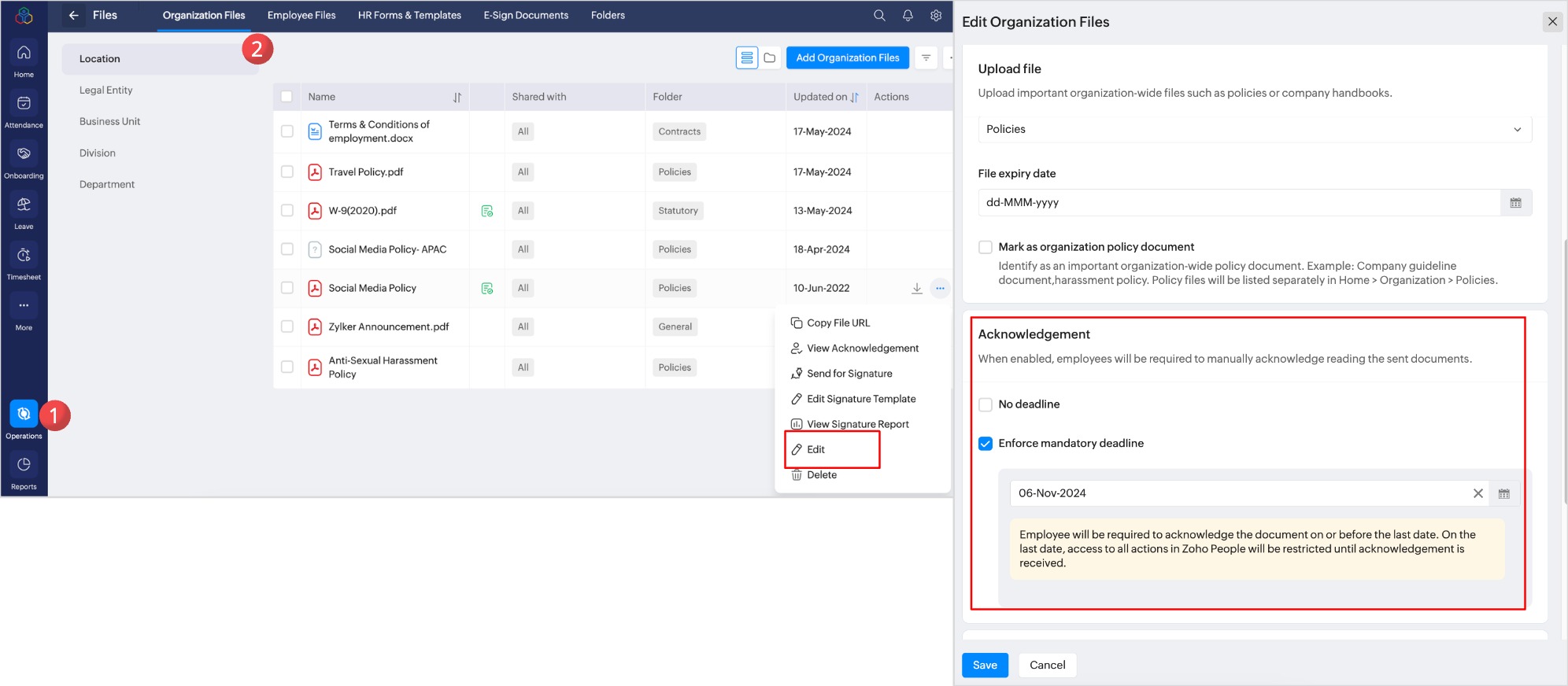Go back from Files page
1568x686 pixels.
pos(73,15)
